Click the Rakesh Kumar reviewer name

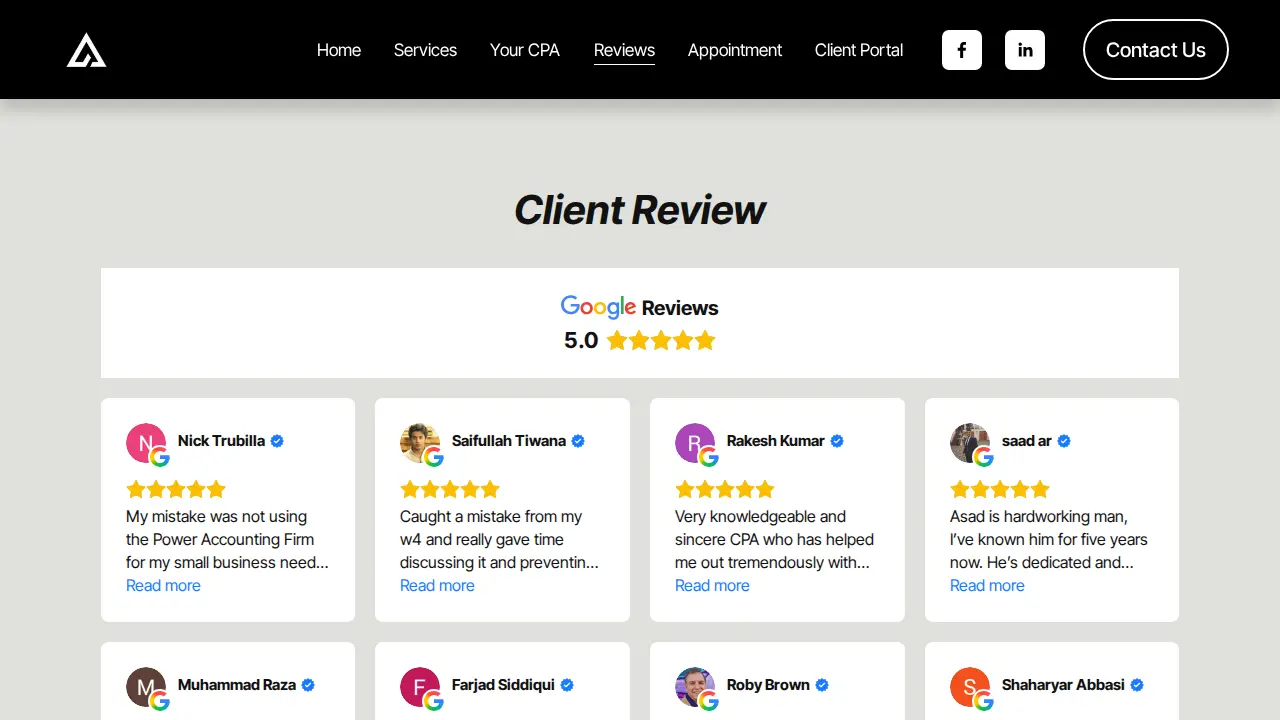776,441
